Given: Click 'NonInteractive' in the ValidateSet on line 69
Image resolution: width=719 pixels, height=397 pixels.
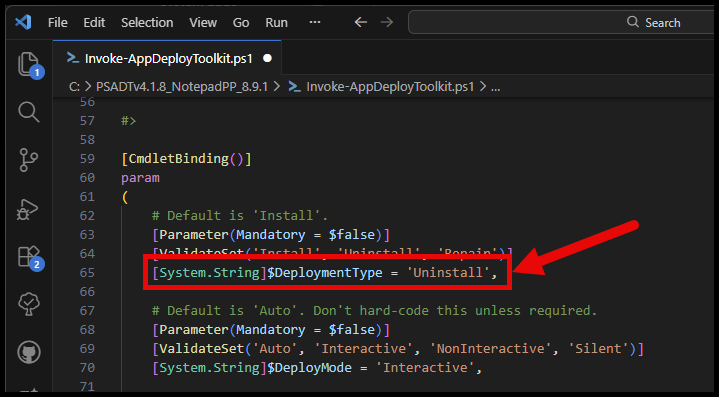Looking at the screenshot, I should tap(491, 349).
